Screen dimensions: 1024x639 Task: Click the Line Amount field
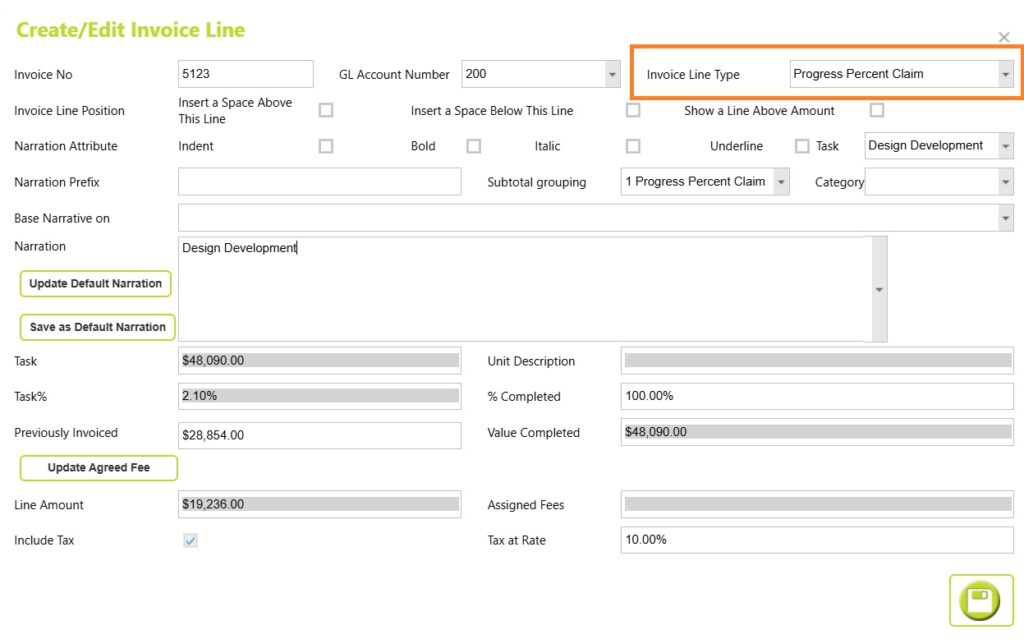[319, 504]
